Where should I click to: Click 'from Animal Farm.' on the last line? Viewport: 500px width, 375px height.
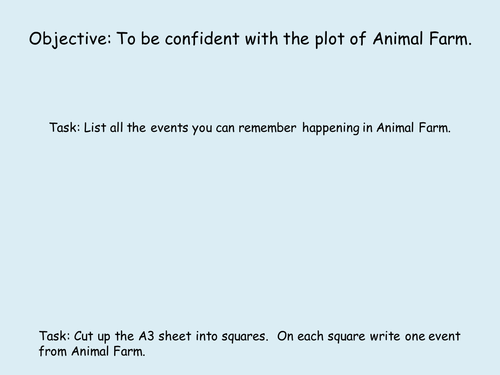(92, 351)
